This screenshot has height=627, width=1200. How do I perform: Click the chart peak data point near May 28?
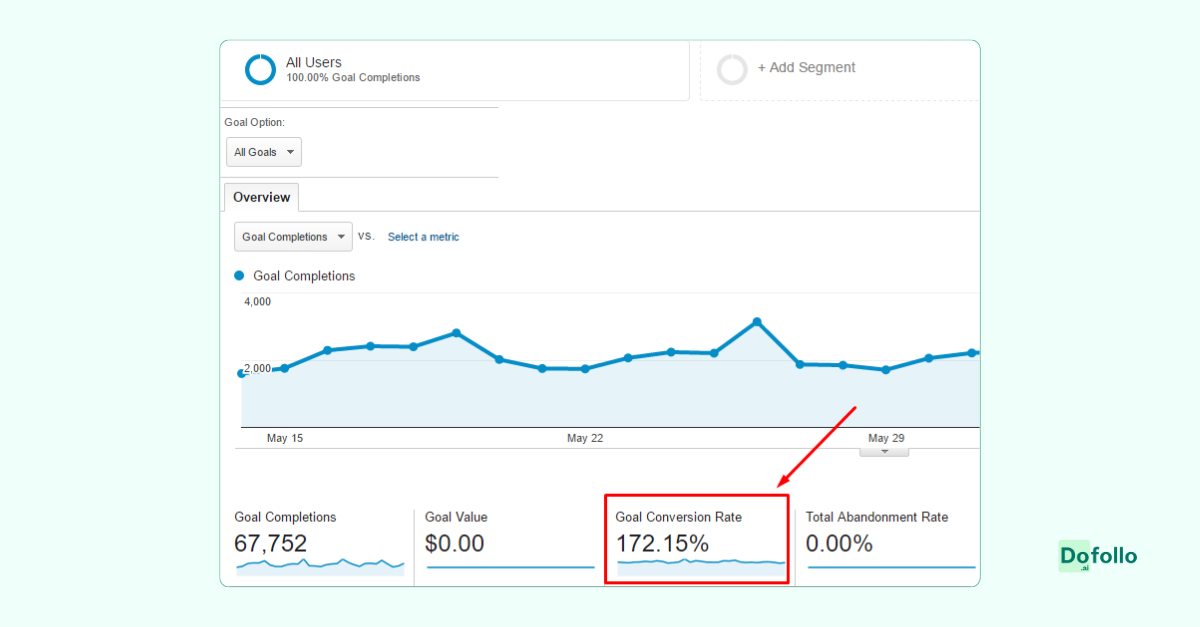tap(757, 321)
